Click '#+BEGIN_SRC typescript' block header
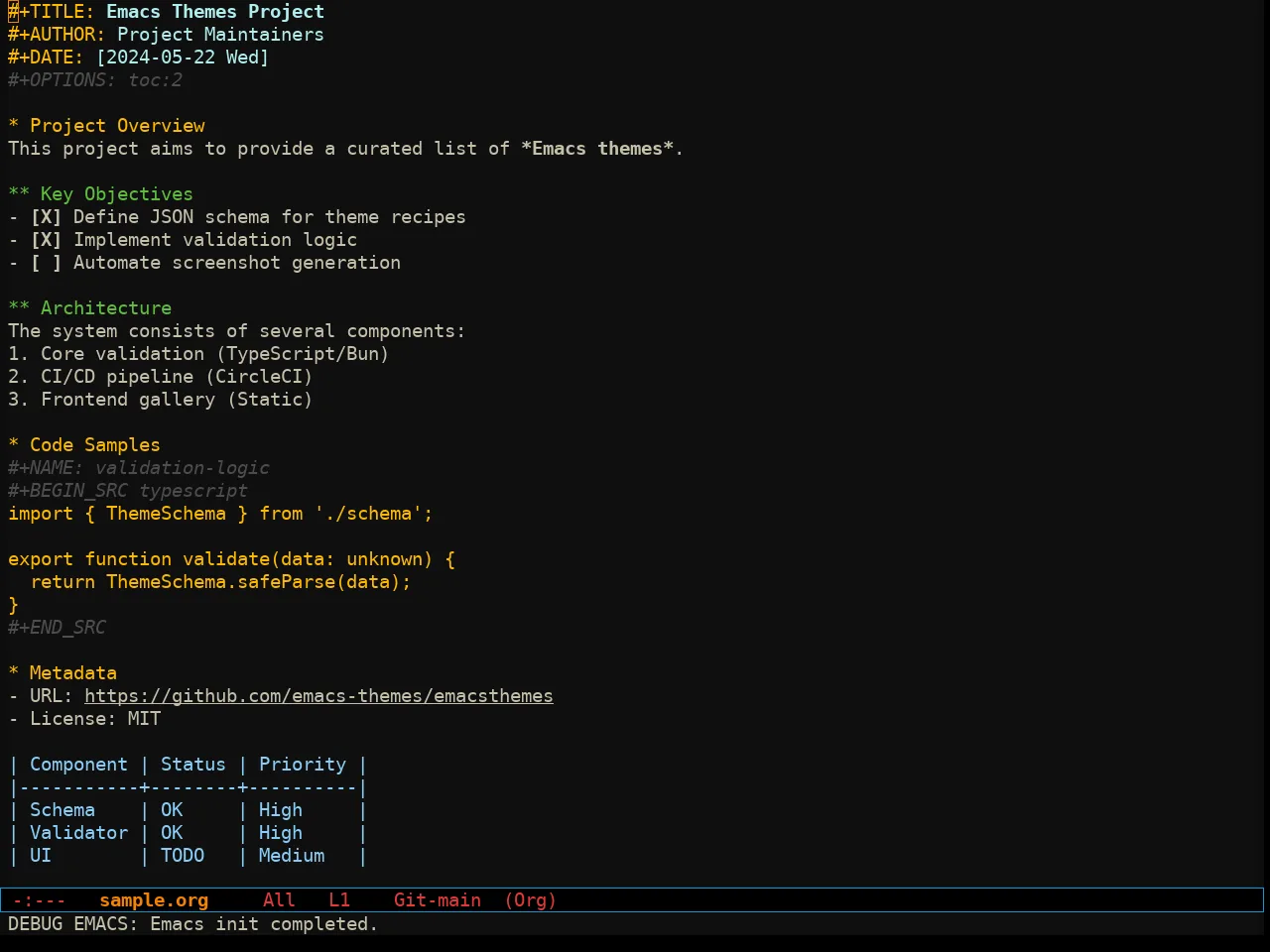 tap(128, 491)
